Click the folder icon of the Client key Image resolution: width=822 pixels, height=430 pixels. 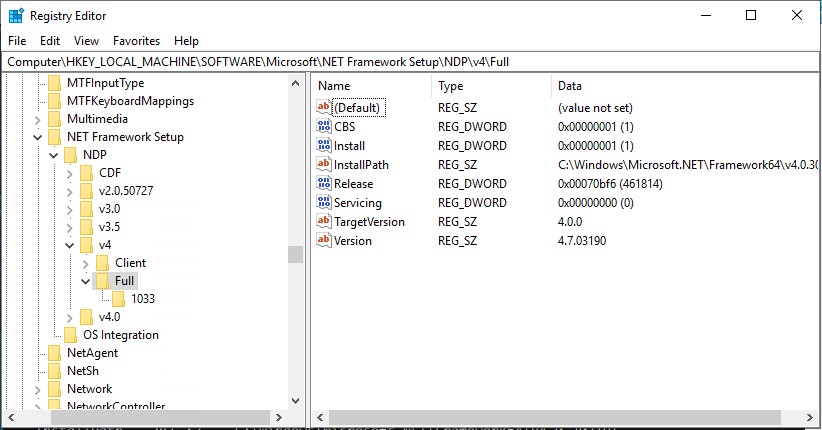103,263
